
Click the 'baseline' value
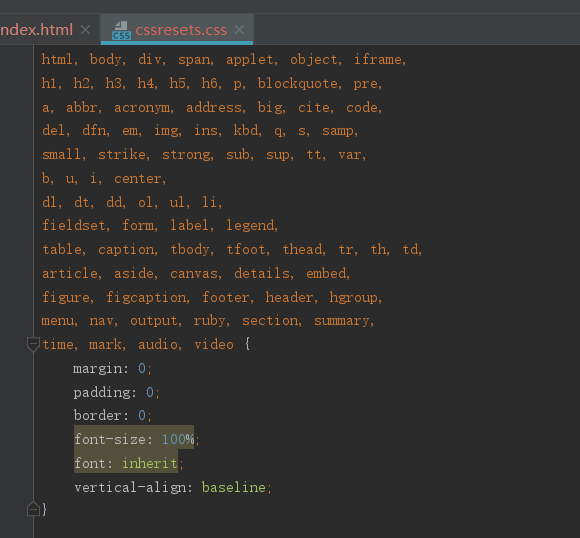pos(233,487)
